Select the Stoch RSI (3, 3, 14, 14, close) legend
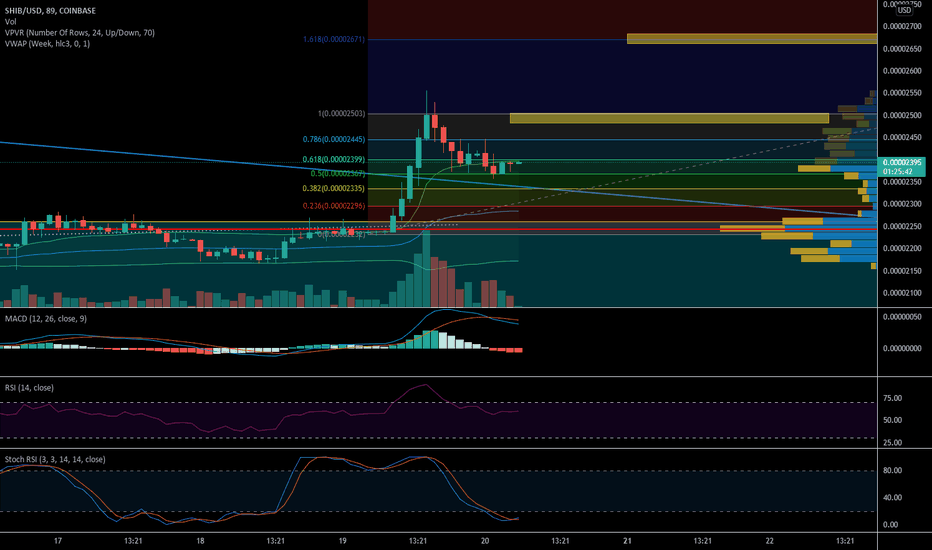The image size is (932, 550). (x=55, y=460)
